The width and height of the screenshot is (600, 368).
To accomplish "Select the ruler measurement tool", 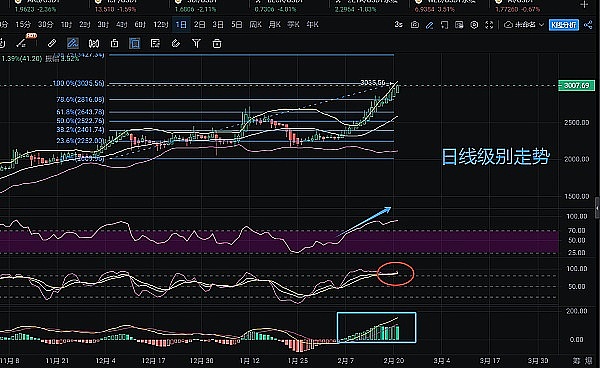I will pos(52,43).
